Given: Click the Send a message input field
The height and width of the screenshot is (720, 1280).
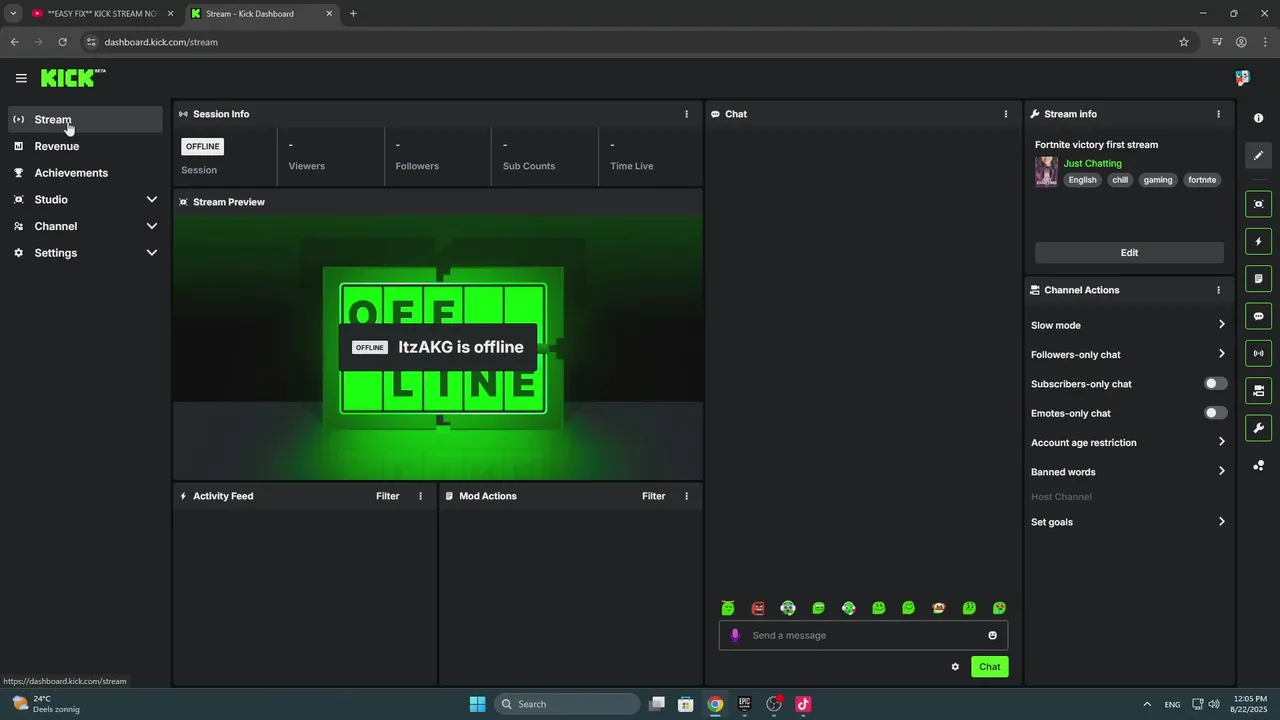Looking at the screenshot, I should 863,635.
